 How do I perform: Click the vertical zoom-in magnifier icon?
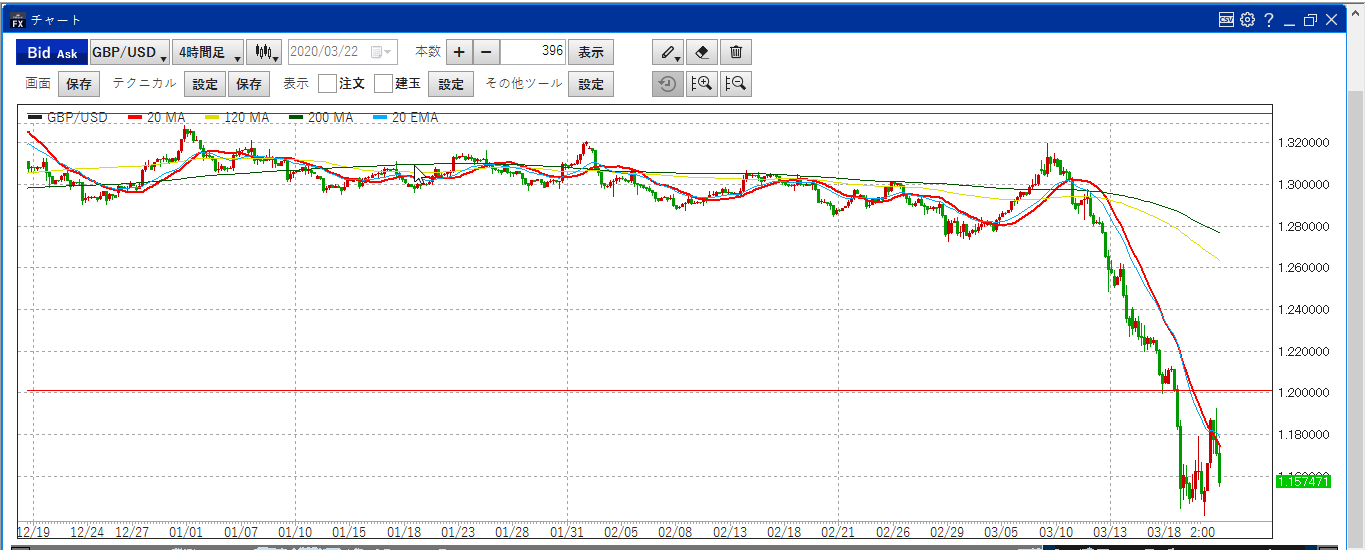(x=703, y=84)
